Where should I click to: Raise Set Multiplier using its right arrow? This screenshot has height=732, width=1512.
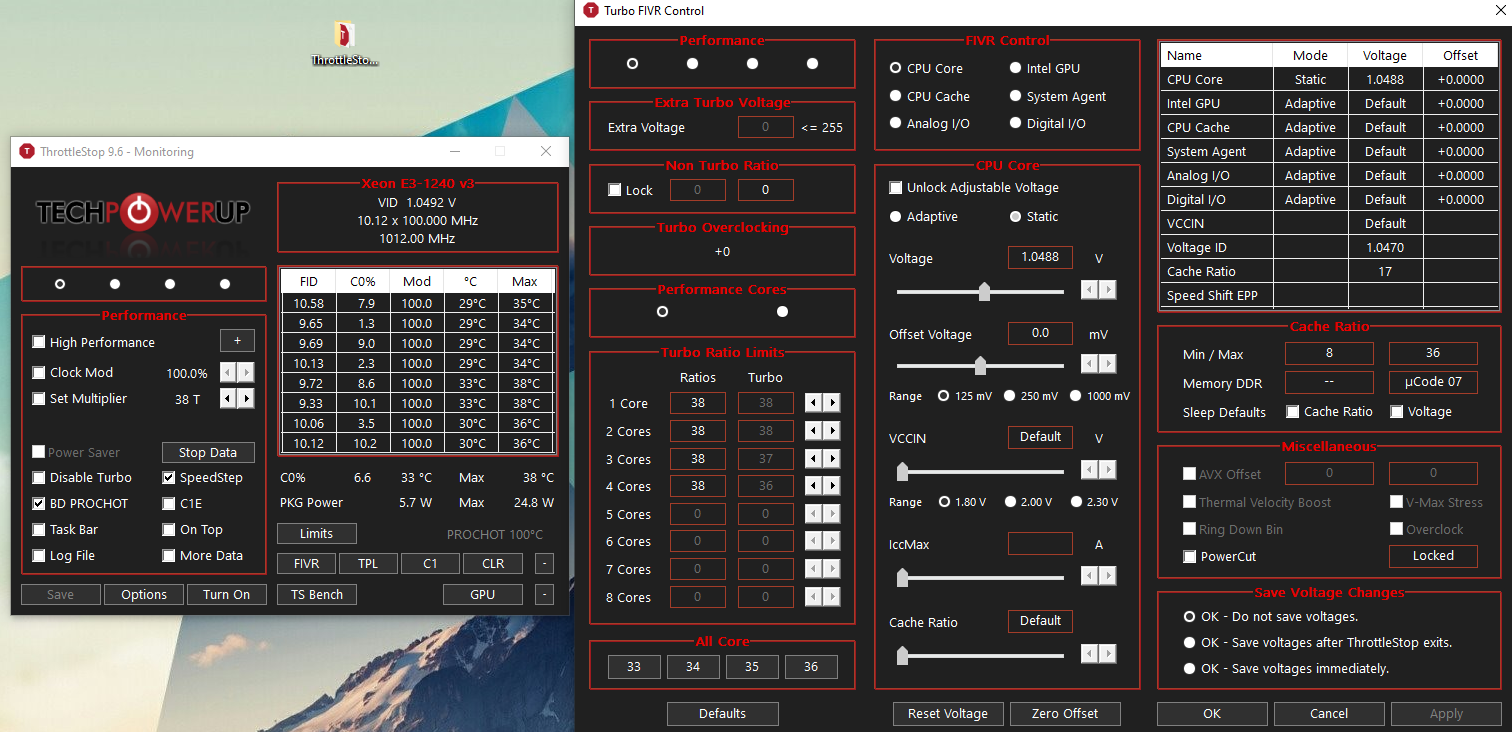tap(245, 399)
